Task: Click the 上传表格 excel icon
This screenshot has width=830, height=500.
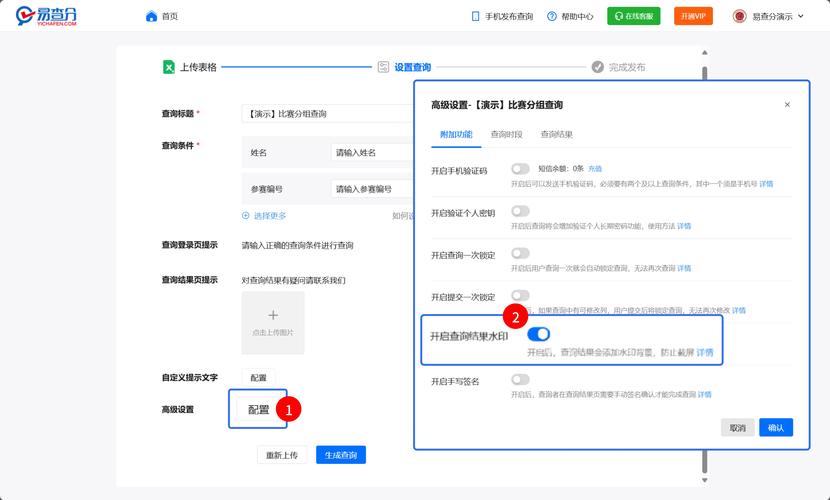Action: 168,67
